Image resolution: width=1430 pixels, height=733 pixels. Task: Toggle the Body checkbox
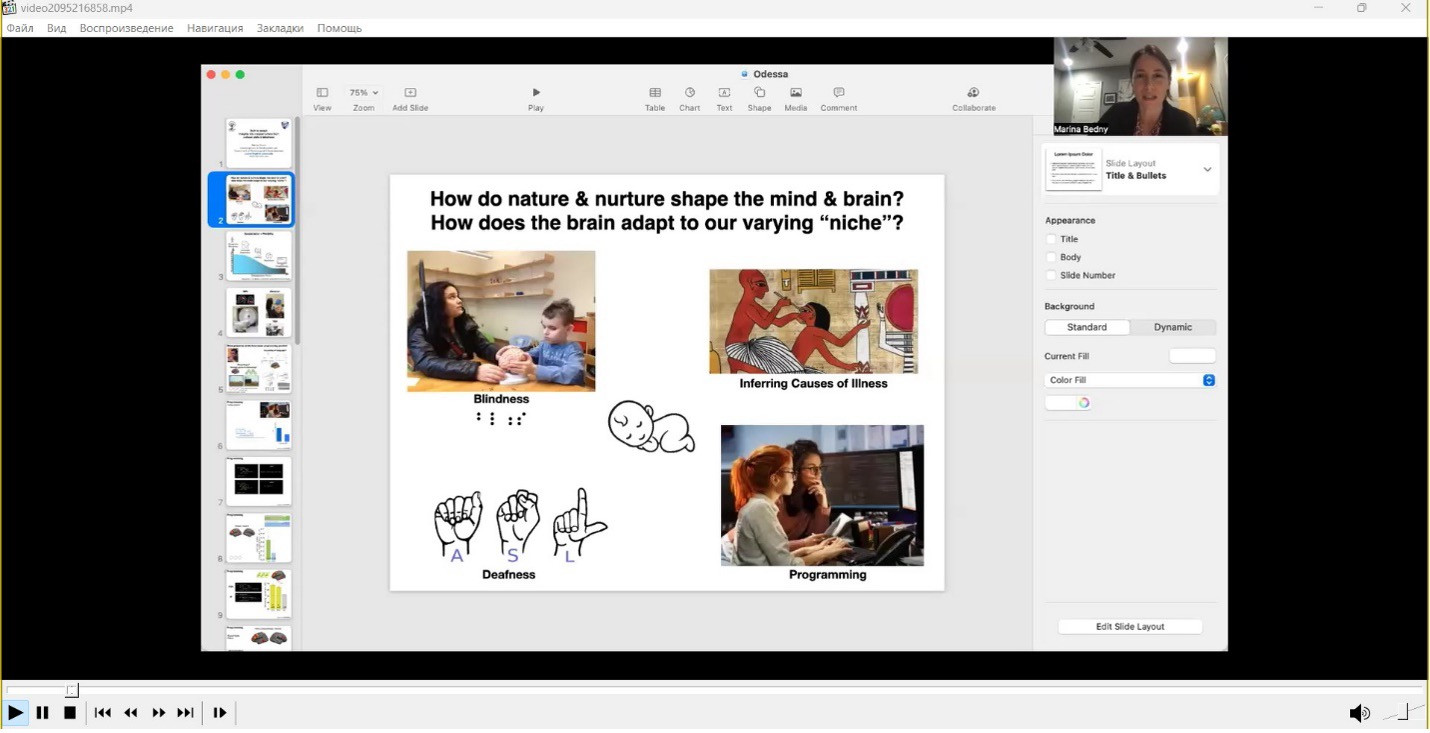pyautogui.click(x=1051, y=258)
